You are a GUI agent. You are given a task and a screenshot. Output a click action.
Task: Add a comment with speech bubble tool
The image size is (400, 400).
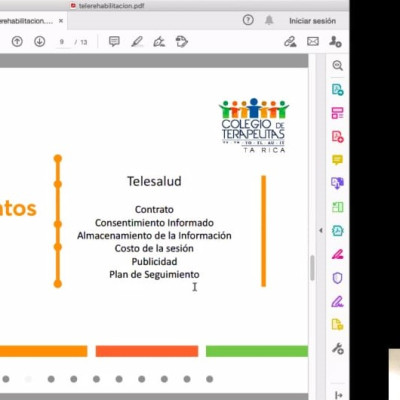(114, 42)
